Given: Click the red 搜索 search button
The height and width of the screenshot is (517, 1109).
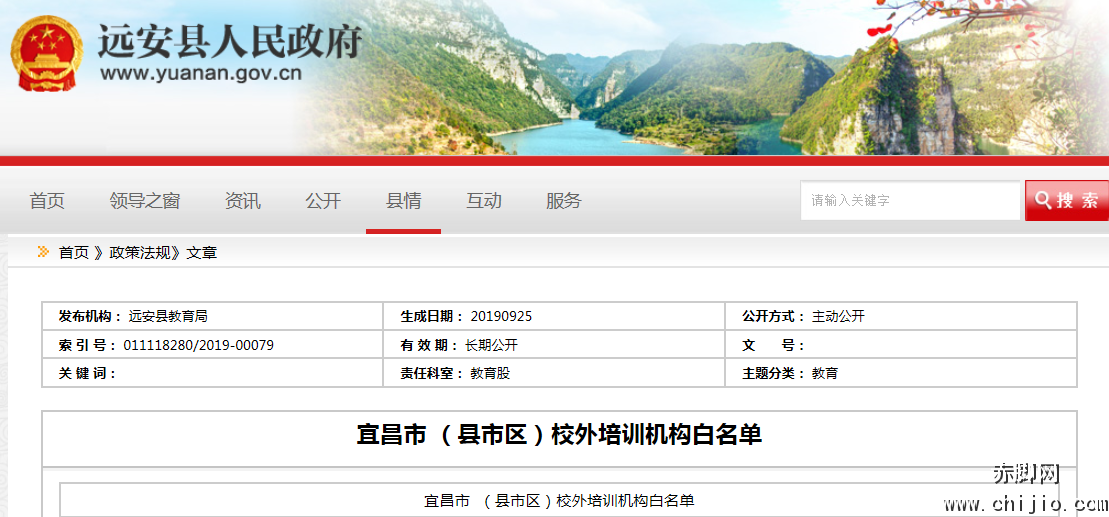Looking at the screenshot, I should 1067,200.
